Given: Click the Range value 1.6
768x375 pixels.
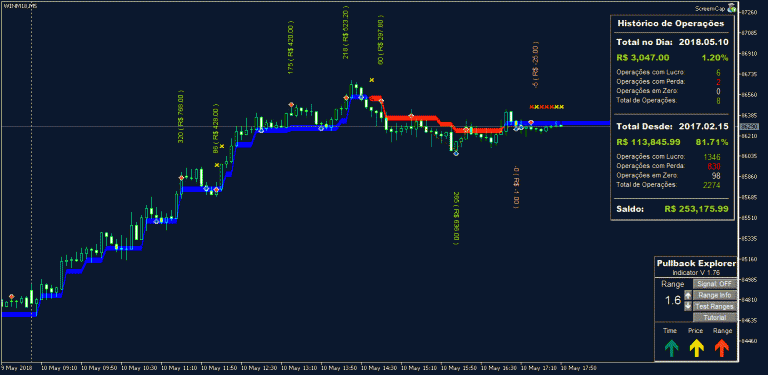Looking at the screenshot, I should pos(673,301).
